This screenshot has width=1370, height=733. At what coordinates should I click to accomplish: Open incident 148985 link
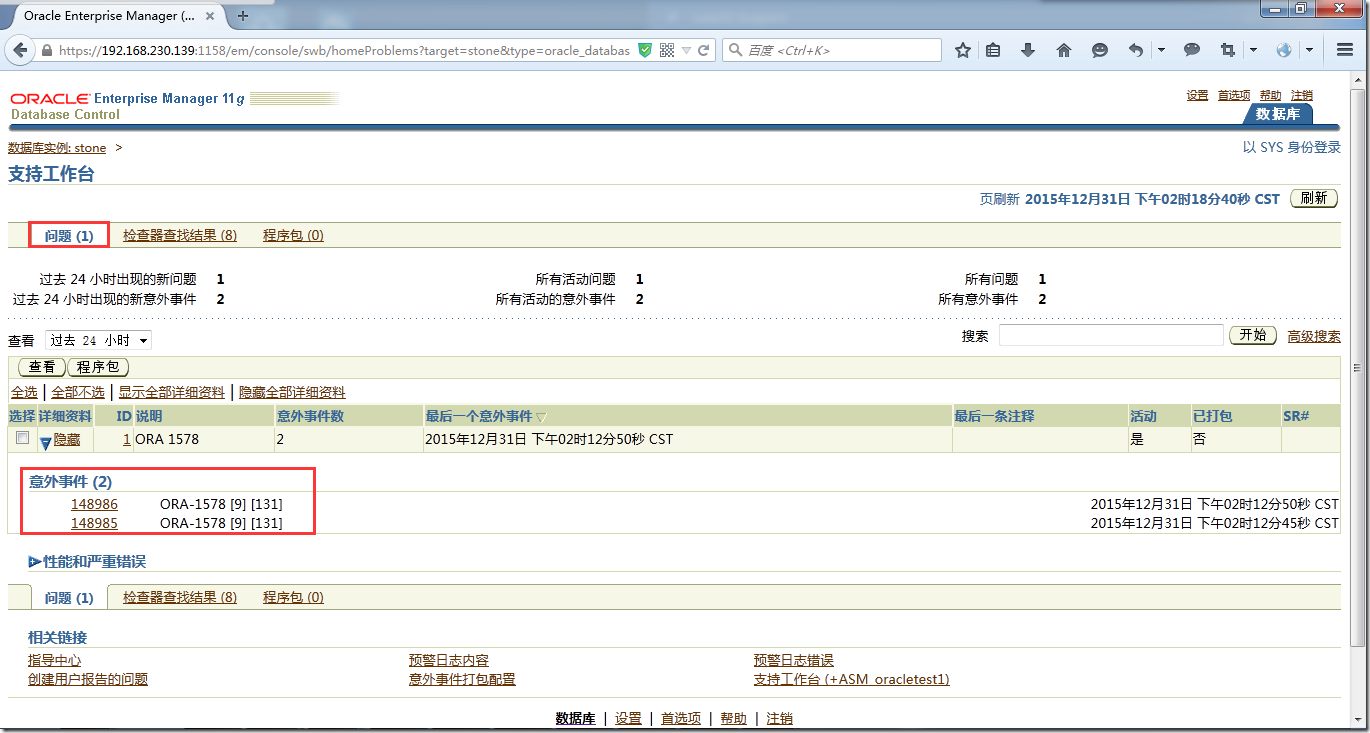pyautogui.click(x=94, y=523)
